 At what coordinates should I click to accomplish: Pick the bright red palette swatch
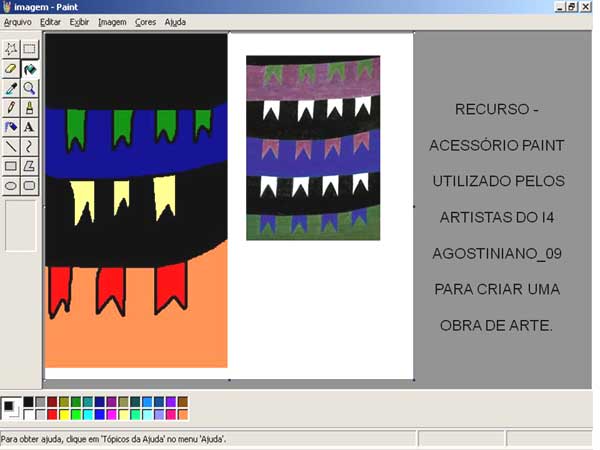coord(52,414)
